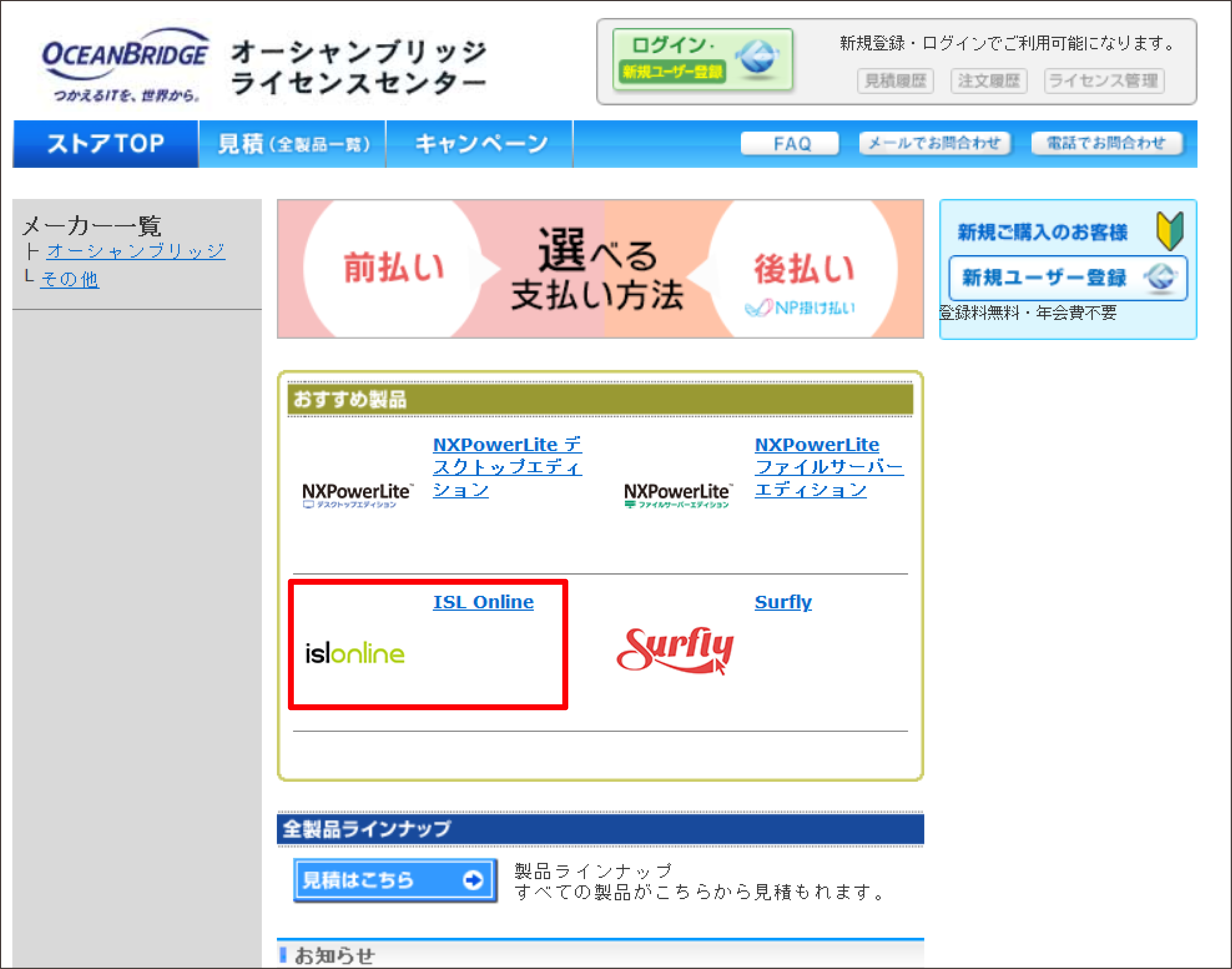This screenshot has height=969, width=1232.
Task: Click the おすすめ製品 section heading
Action: (350, 399)
